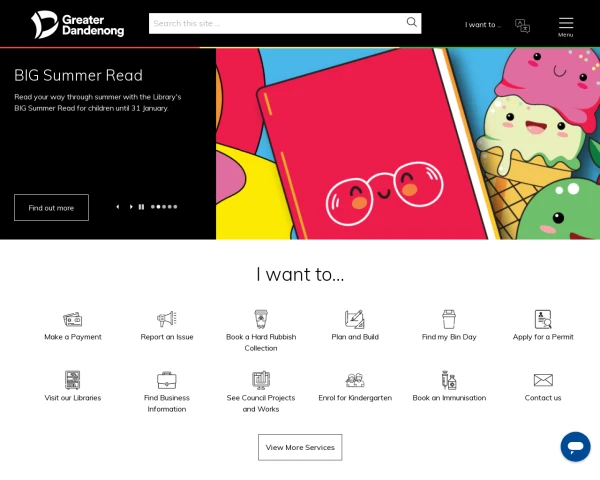Open the Enrol for Kindergarten icon
Image resolution: width=600 pixels, height=480 pixels.
[355, 380]
